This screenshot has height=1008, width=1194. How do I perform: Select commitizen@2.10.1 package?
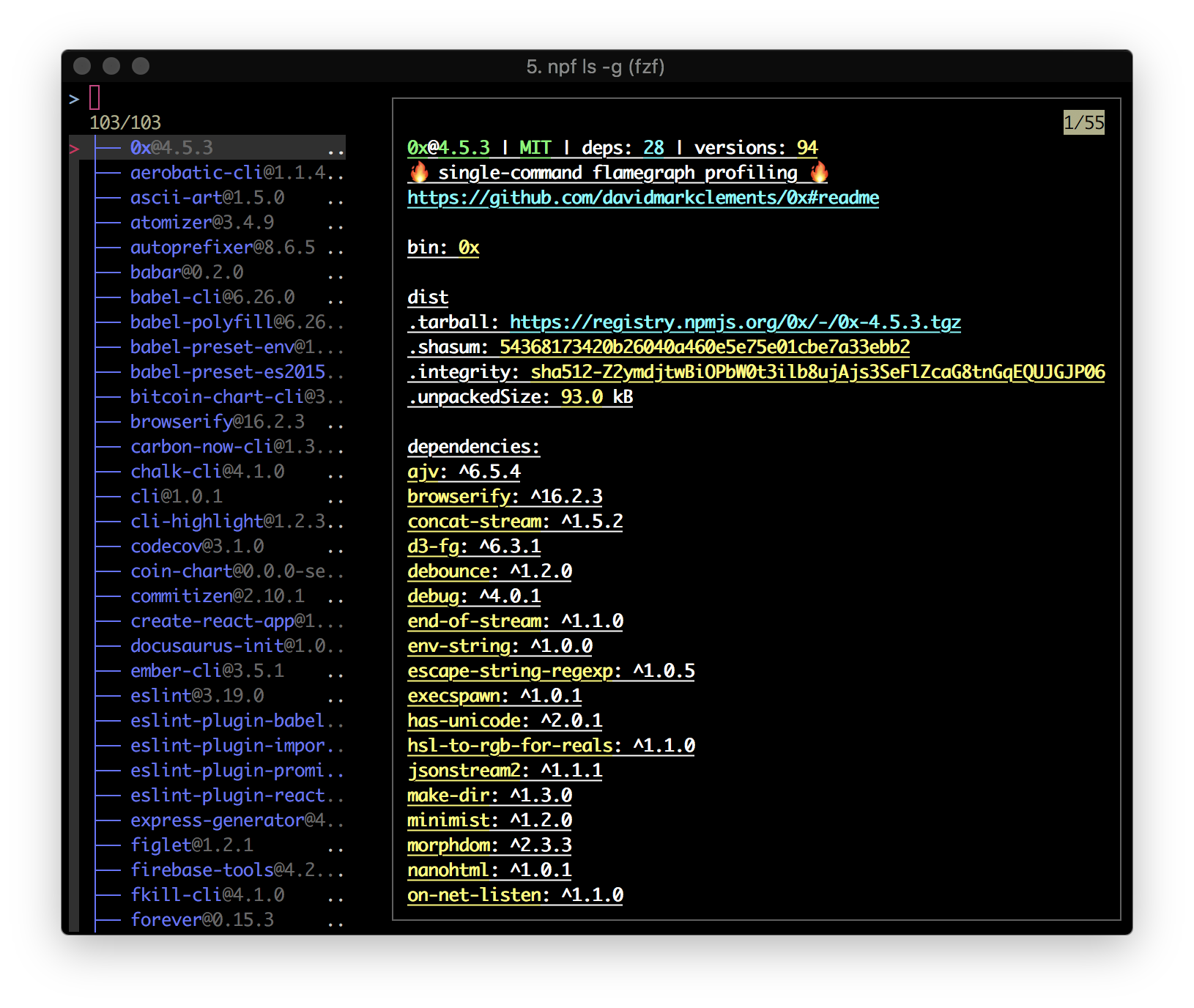[207, 596]
